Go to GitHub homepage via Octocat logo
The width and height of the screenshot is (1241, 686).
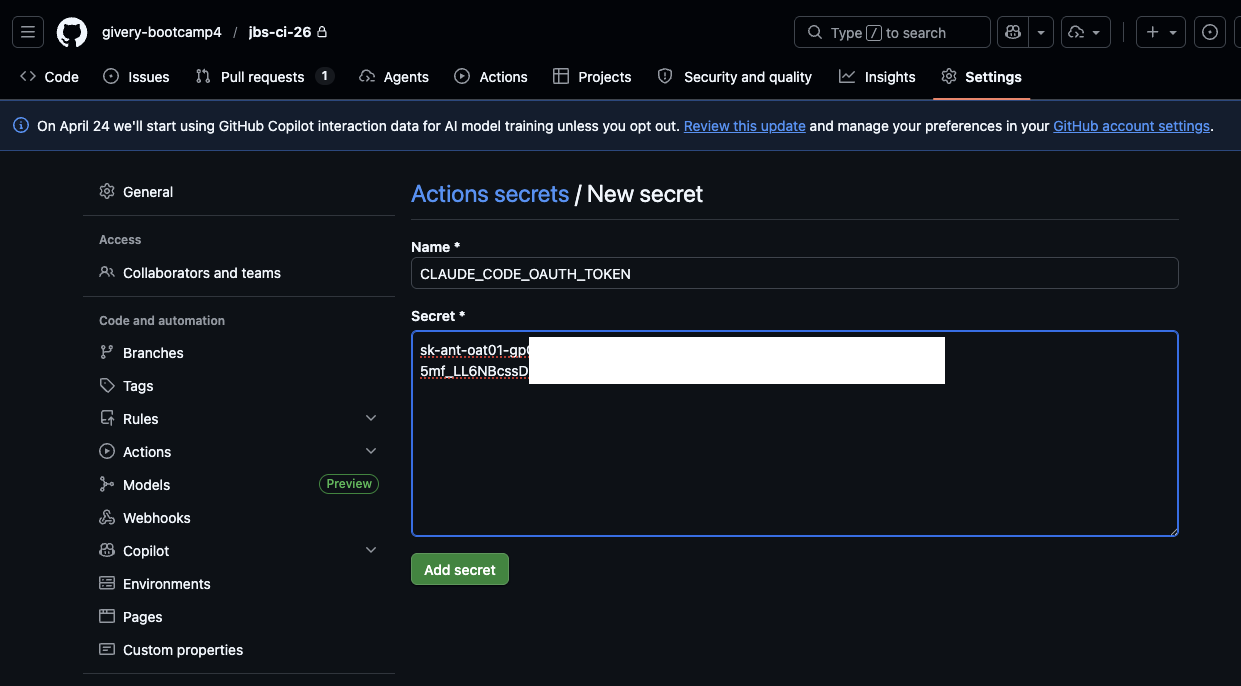point(72,32)
